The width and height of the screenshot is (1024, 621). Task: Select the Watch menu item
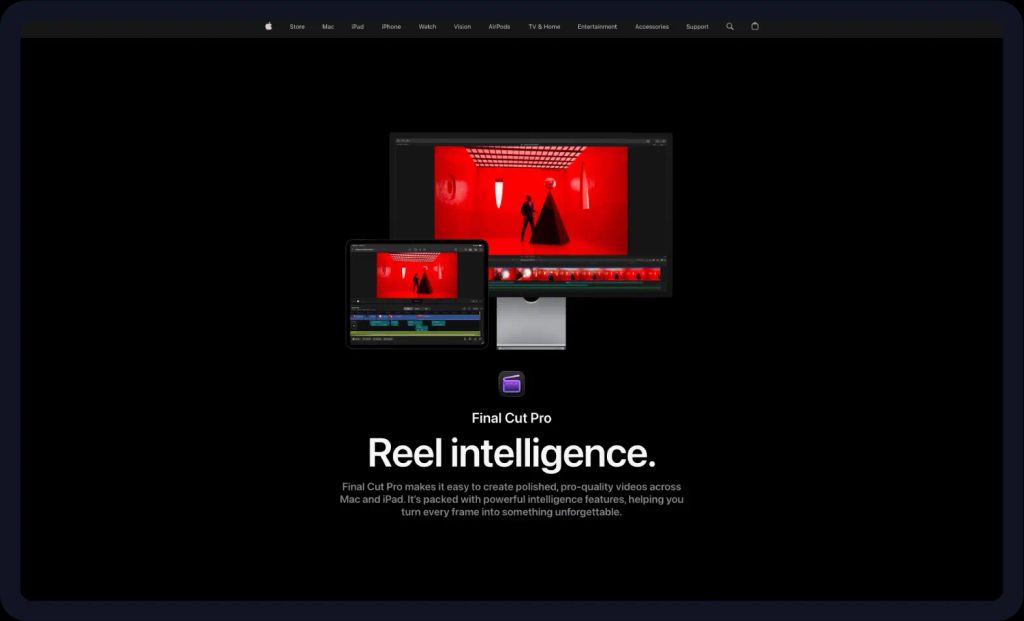[427, 27]
